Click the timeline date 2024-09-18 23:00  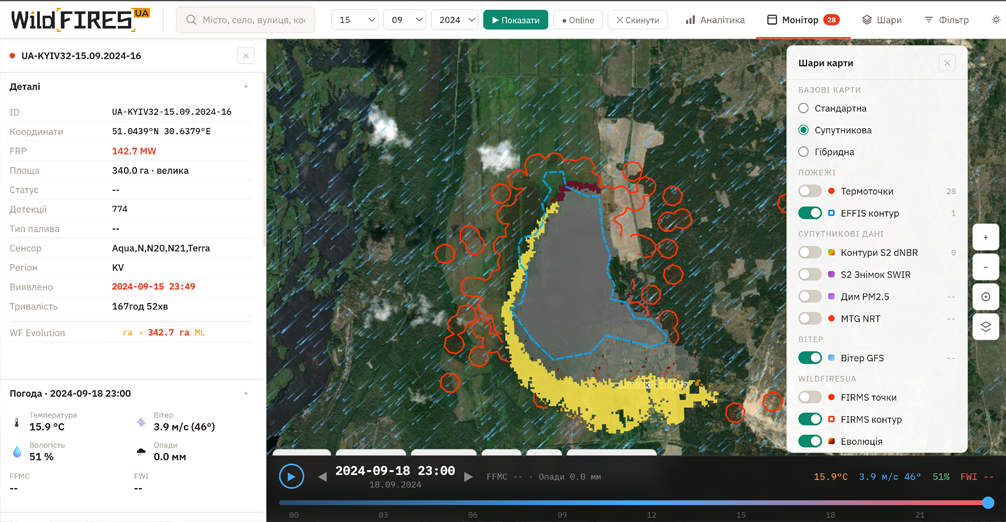coord(395,471)
